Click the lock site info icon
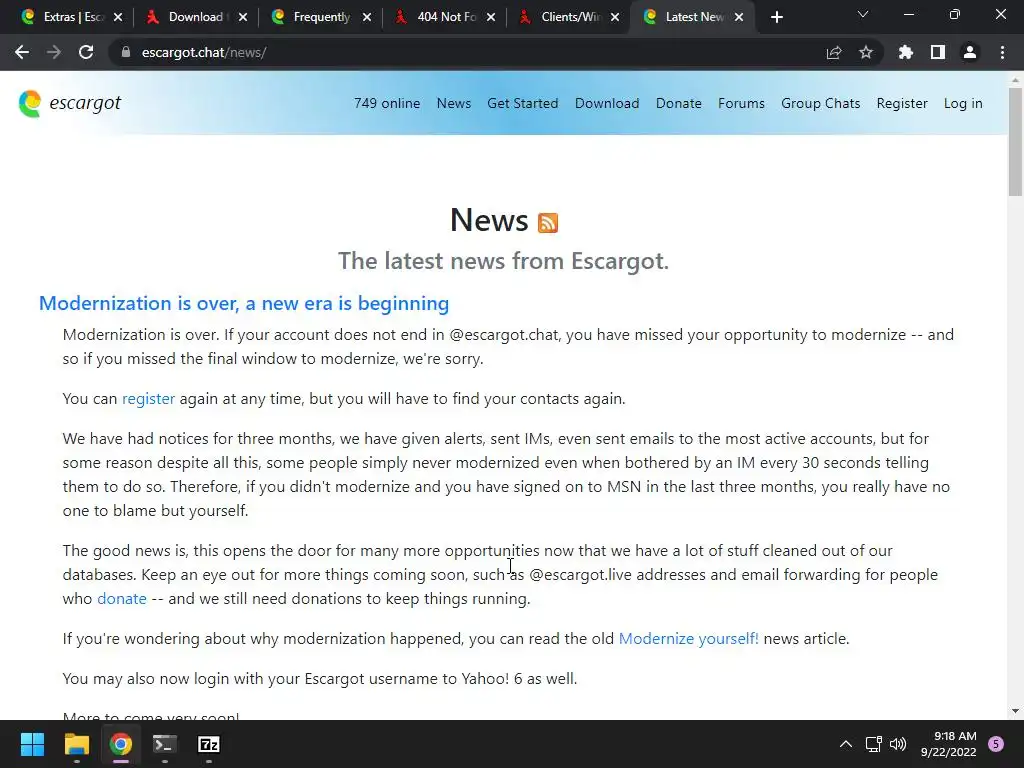Image resolution: width=1024 pixels, height=768 pixels. (x=125, y=52)
